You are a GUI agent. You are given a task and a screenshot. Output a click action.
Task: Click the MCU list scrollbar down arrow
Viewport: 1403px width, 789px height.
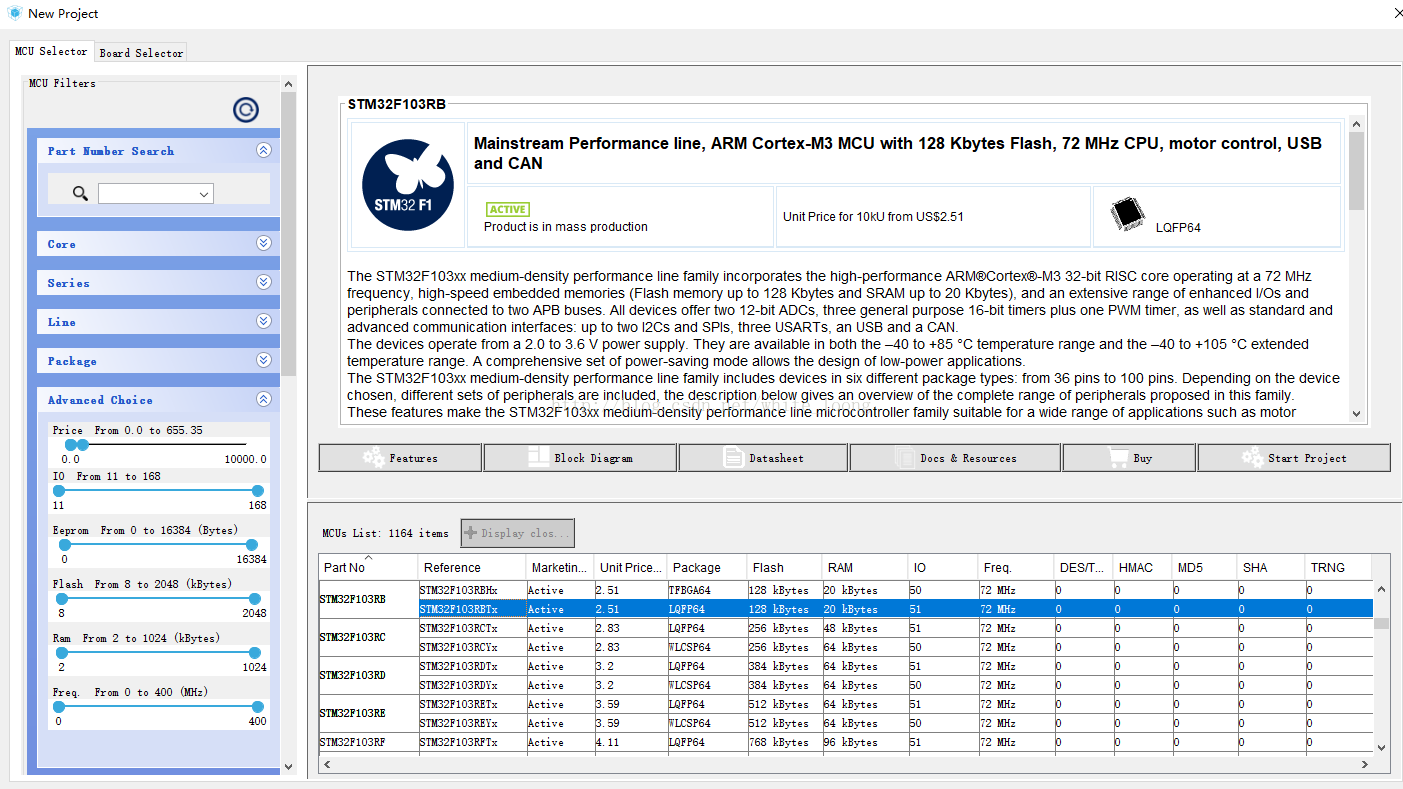pyautogui.click(x=1381, y=746)
